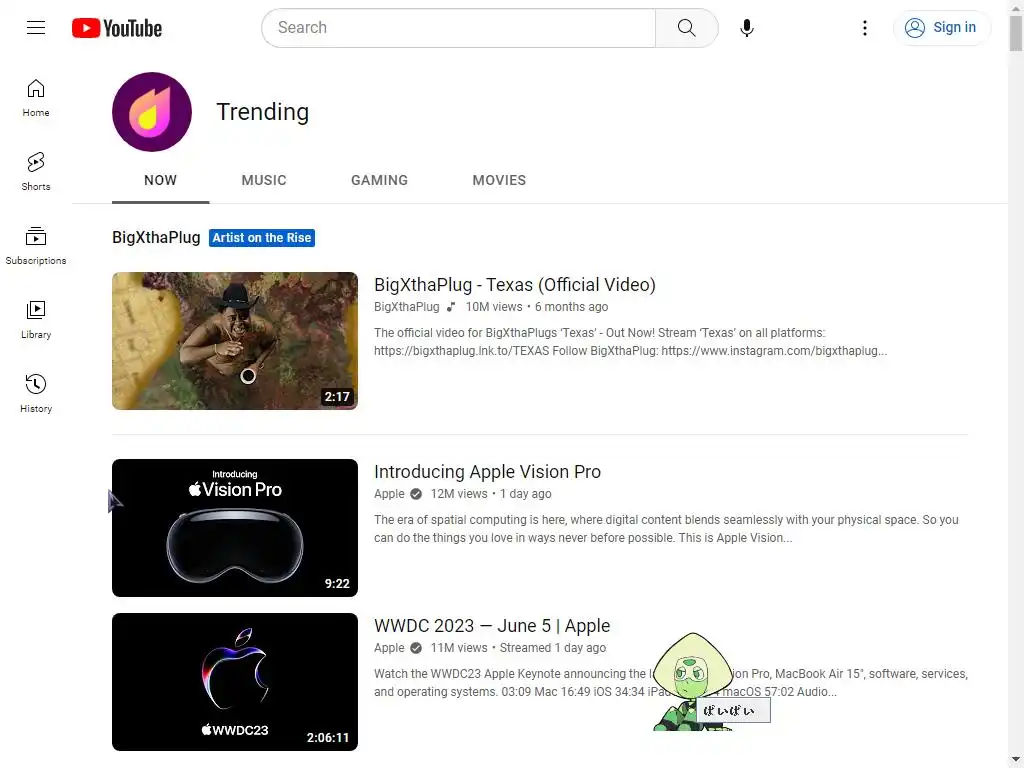Click the verified badge on the WWDC 2023 video
Viewport: 1024px width, 768px height.
(x=415, y=648)
